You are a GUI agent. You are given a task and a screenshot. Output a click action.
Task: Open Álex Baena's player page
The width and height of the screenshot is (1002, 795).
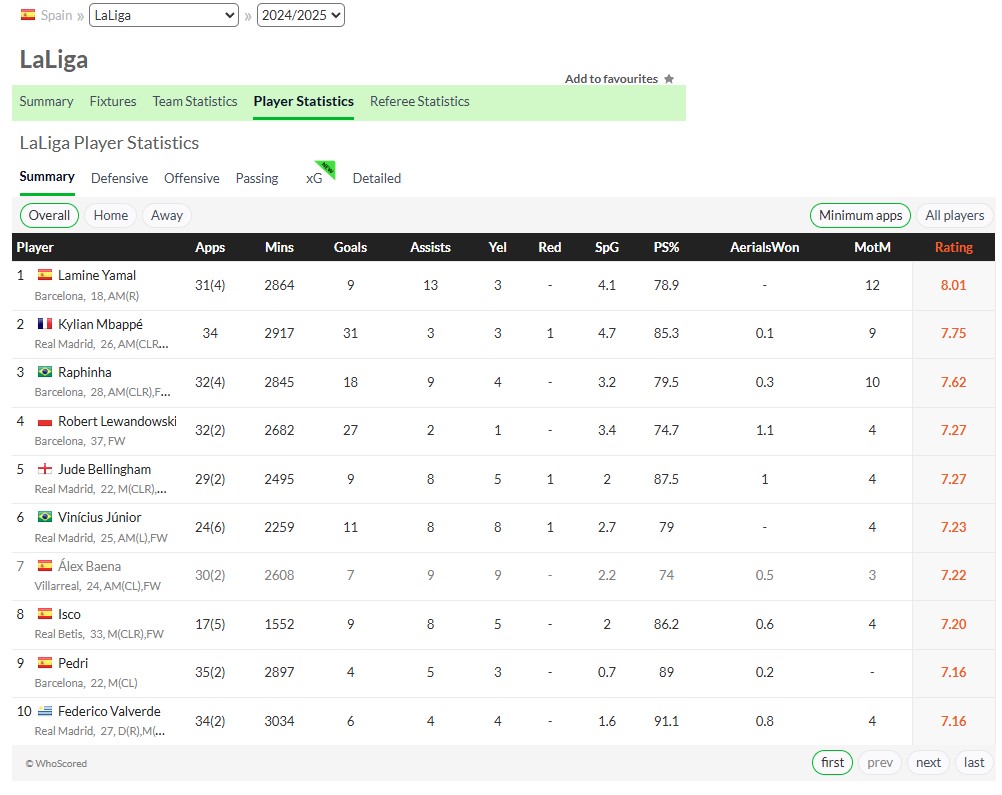[x=89, y=566]
